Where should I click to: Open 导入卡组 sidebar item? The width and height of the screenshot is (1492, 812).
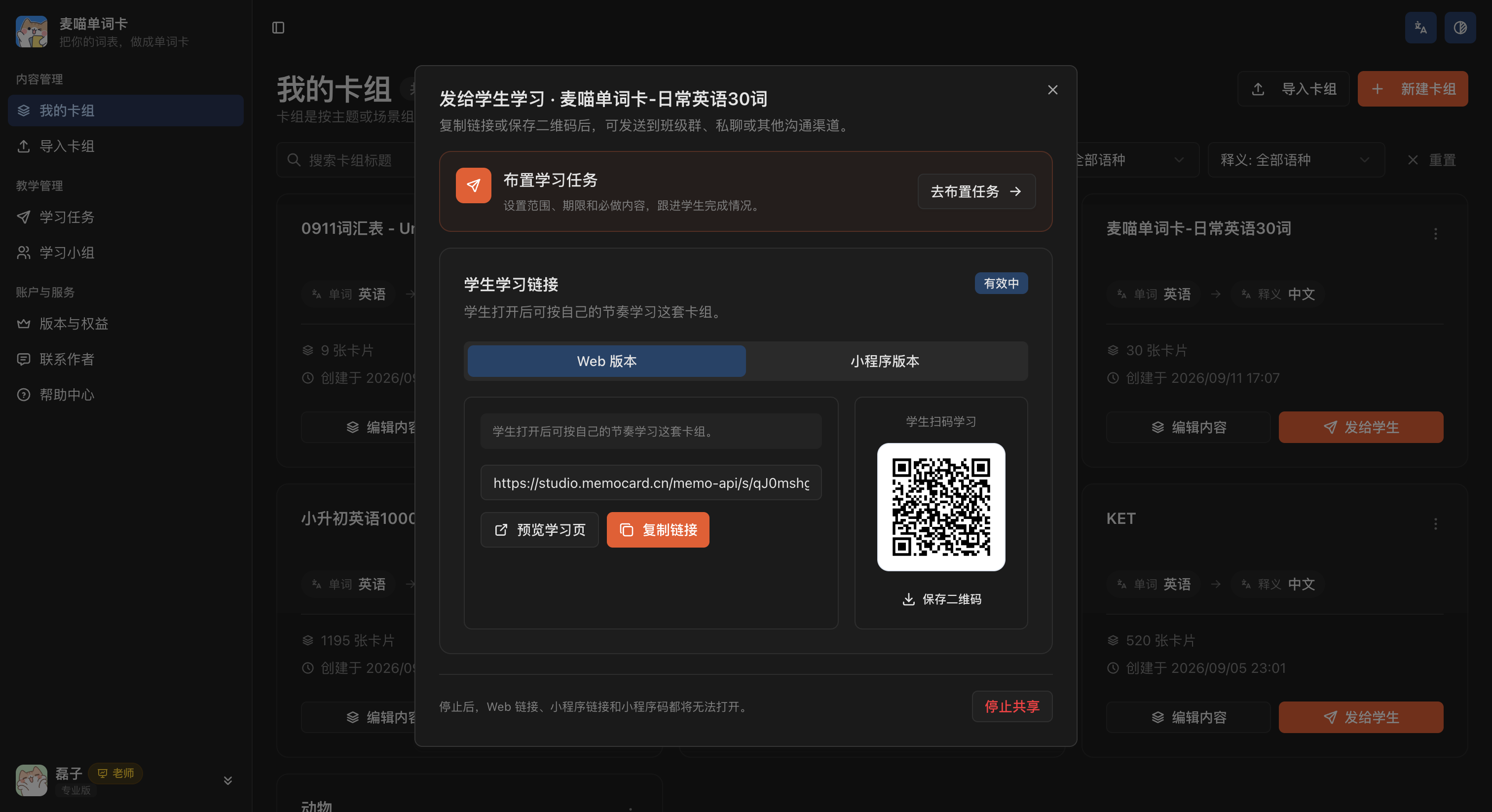coord(126,146)
